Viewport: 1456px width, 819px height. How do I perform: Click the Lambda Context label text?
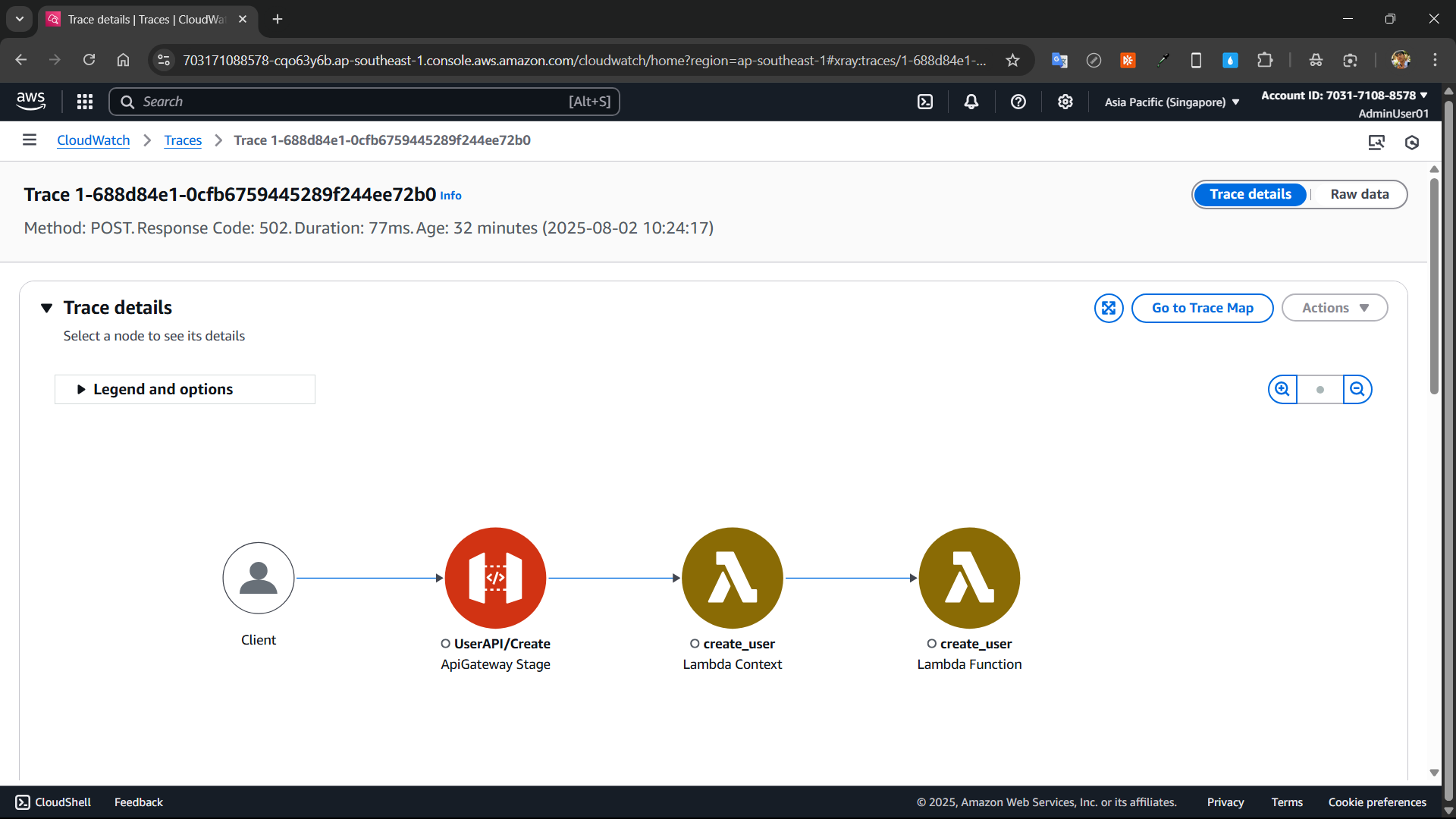[x=733, y=664]
